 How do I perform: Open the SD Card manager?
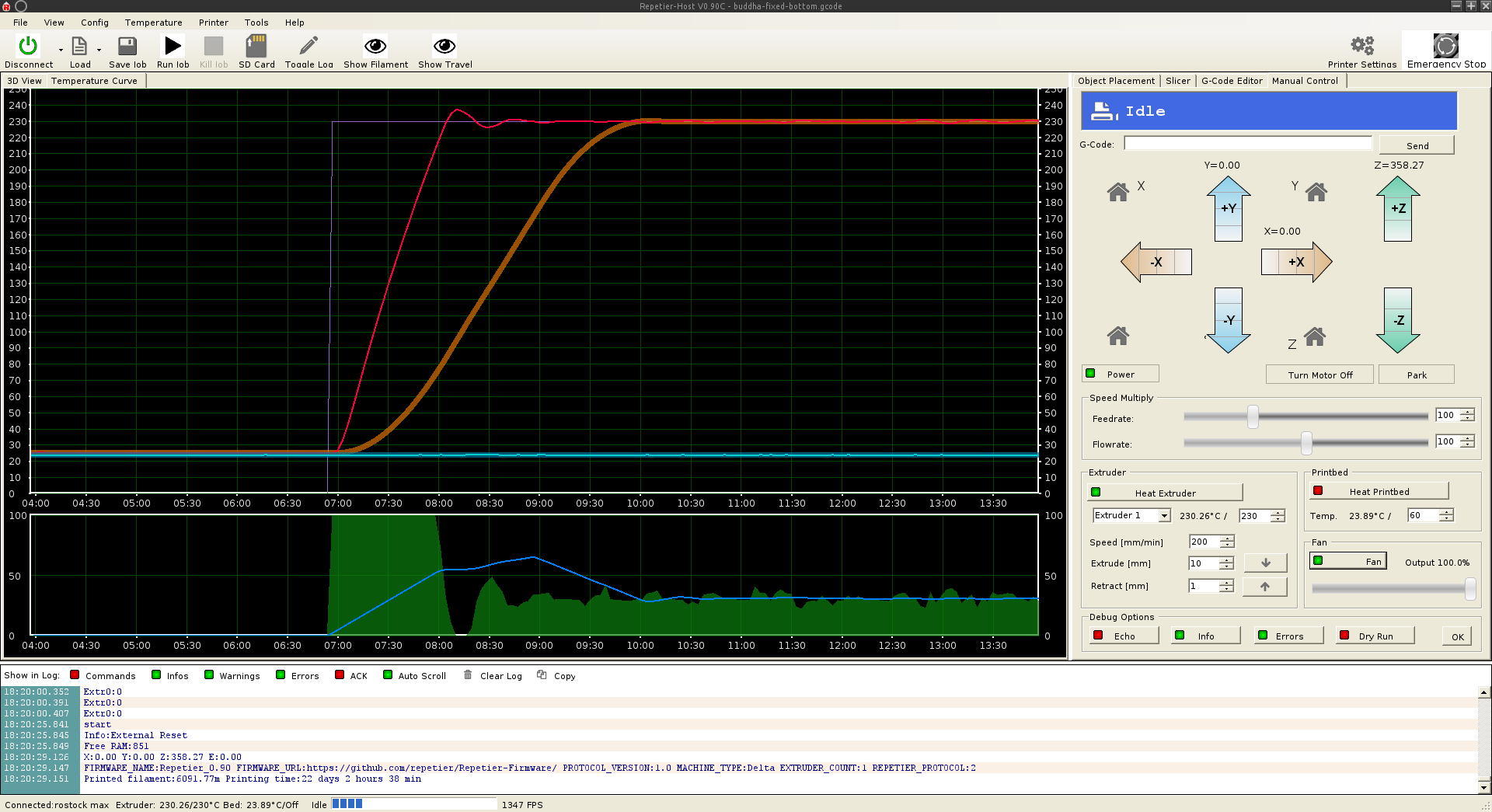tap(256, 46)
